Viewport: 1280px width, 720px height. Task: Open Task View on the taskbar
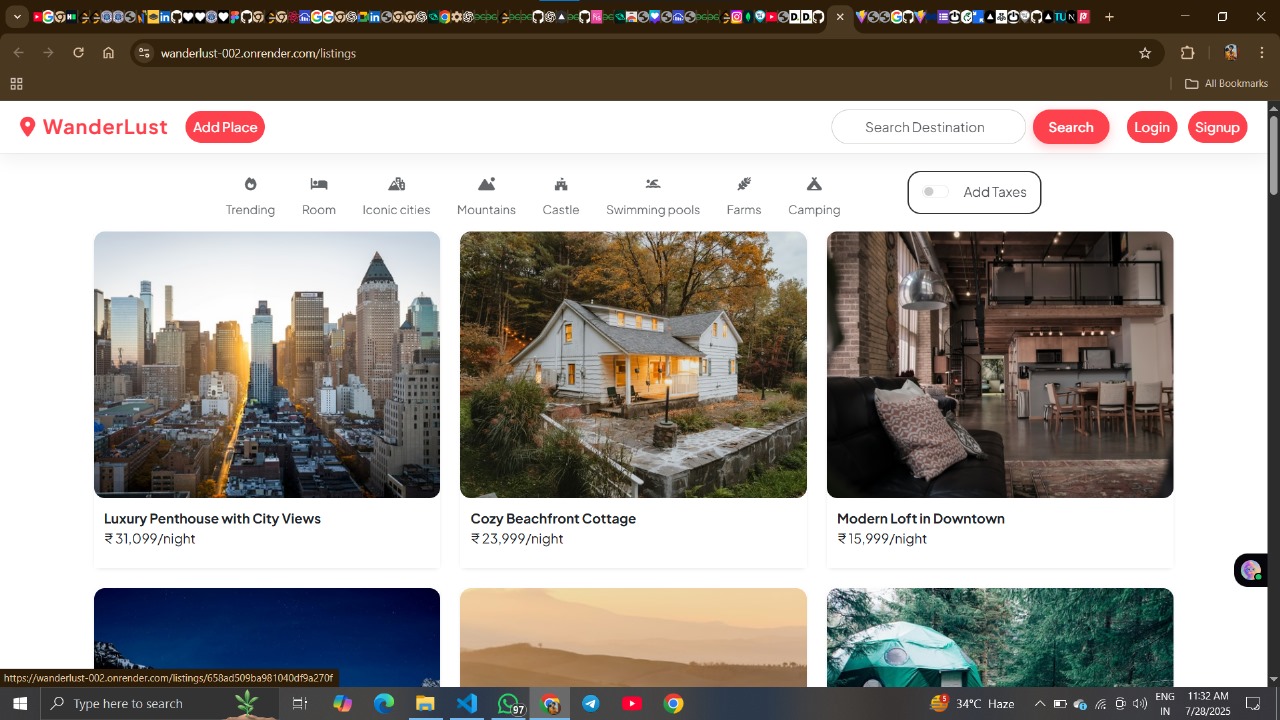(x=299, y=704)
